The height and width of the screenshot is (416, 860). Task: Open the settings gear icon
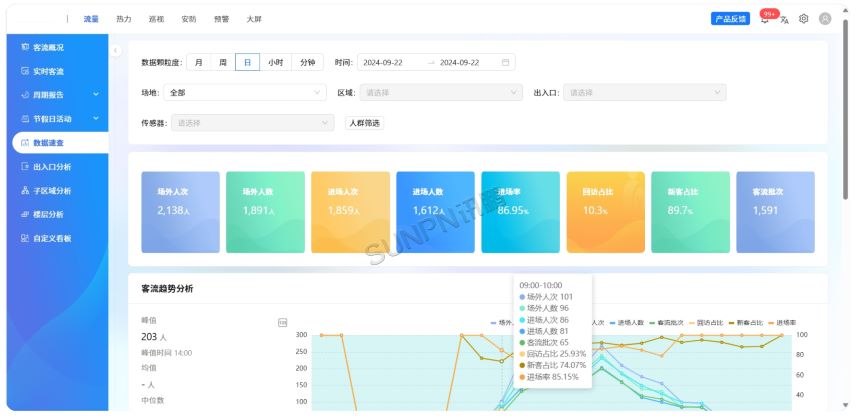click(x=804, y=19)
